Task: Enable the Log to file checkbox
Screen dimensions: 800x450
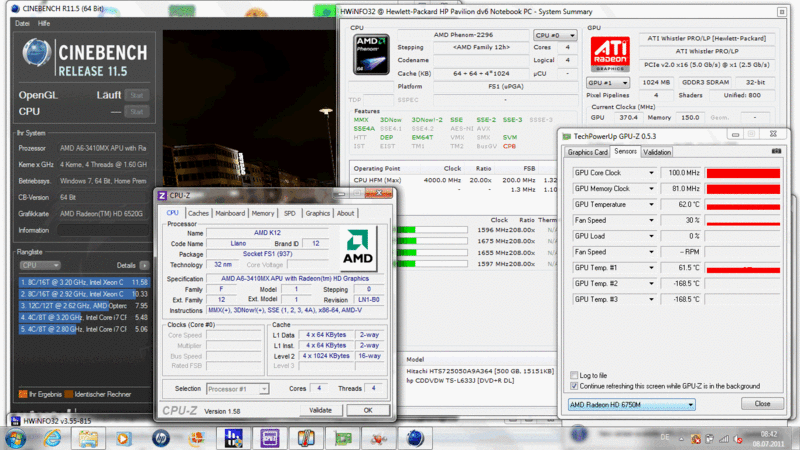Action: pos(573,375)
